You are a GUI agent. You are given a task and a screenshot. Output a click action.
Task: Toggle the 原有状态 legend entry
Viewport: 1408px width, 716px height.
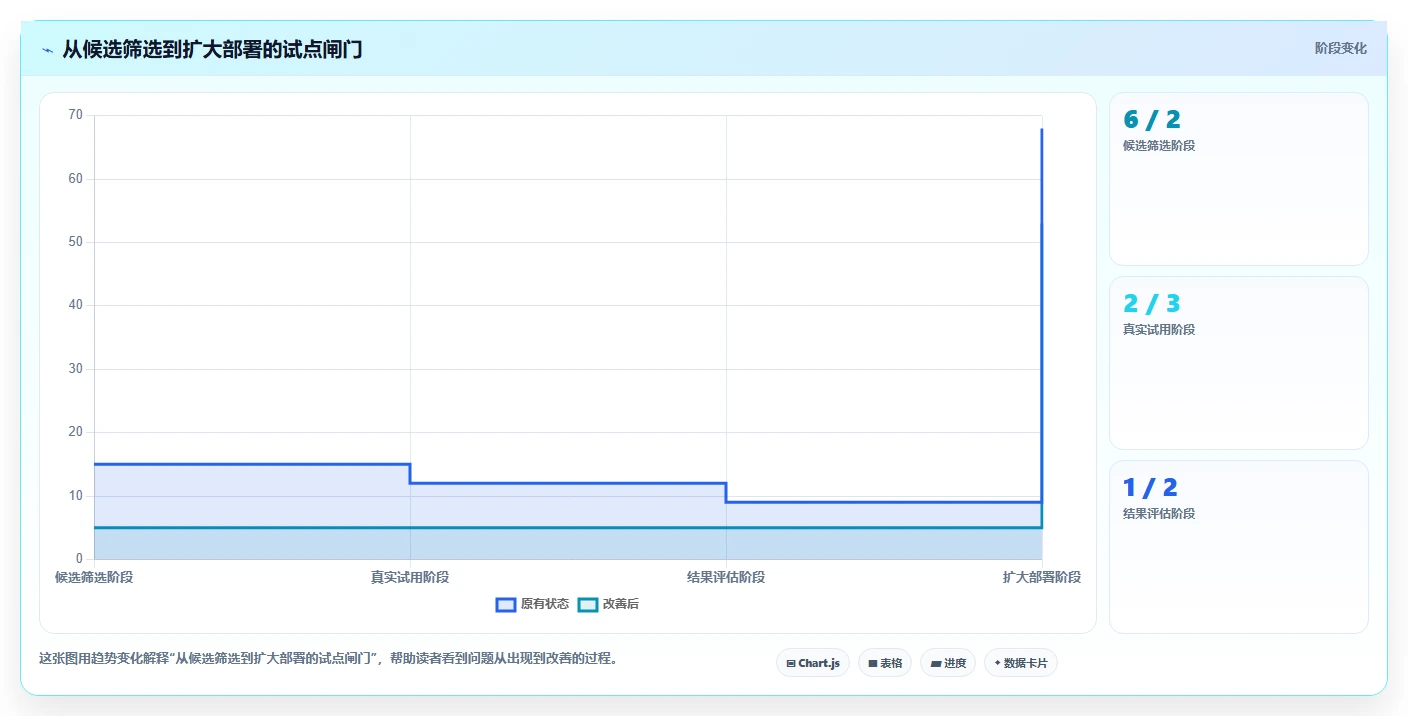pos(533,604)
